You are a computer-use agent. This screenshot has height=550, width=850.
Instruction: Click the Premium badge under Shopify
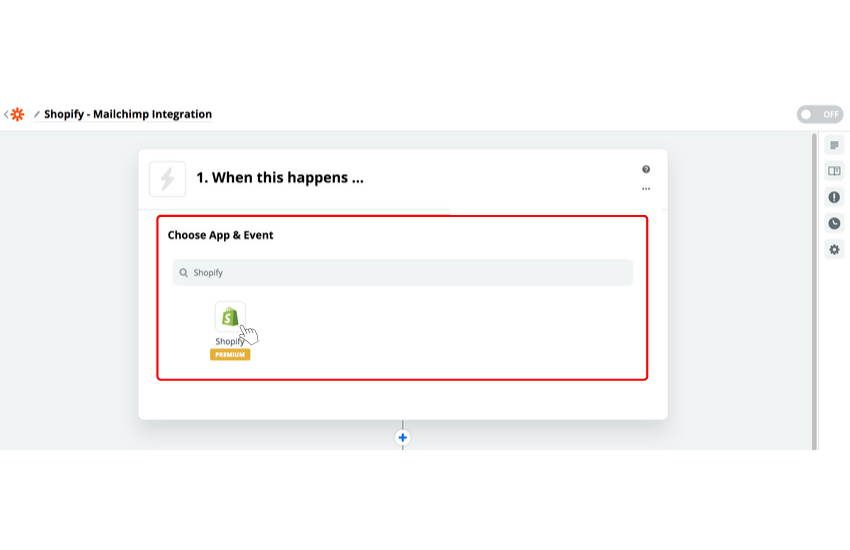[230, 354]
